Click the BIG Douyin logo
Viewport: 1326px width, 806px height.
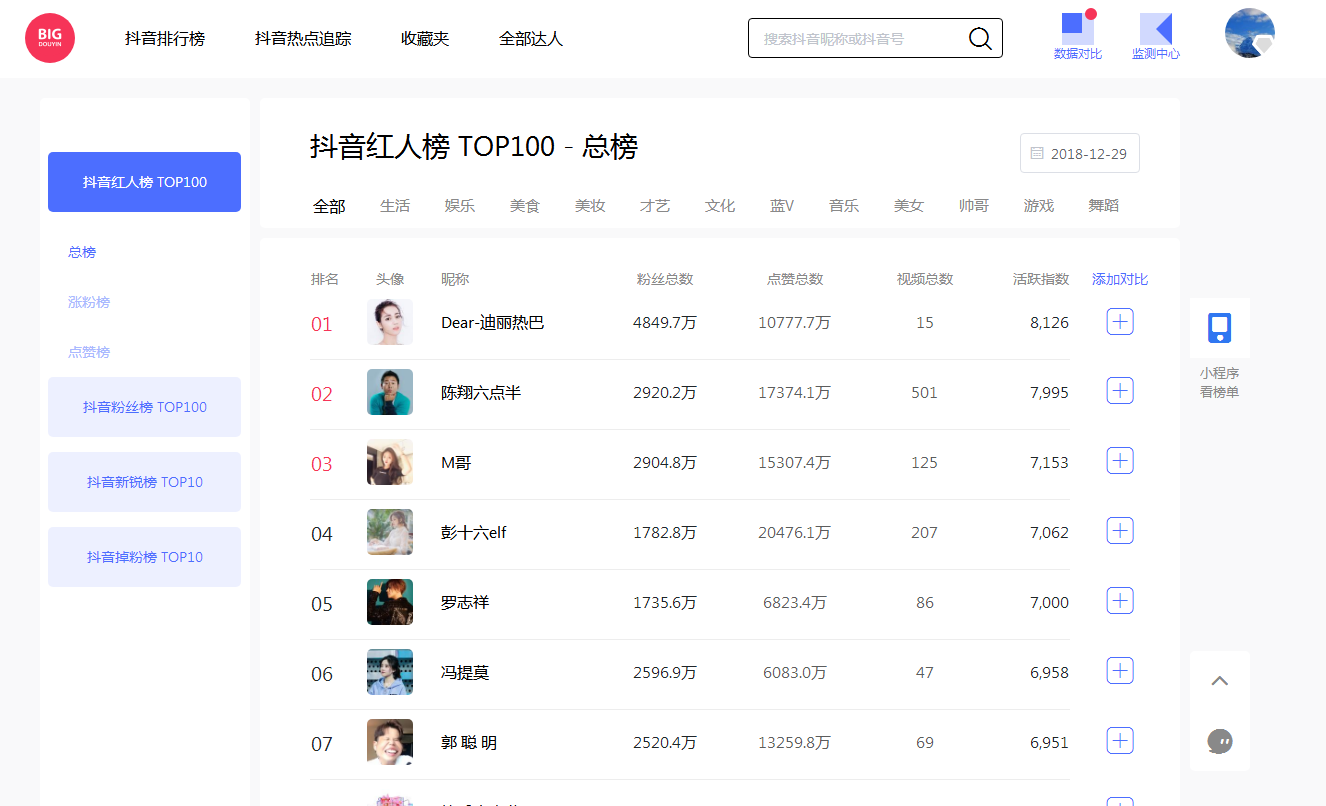click(50, 38)
